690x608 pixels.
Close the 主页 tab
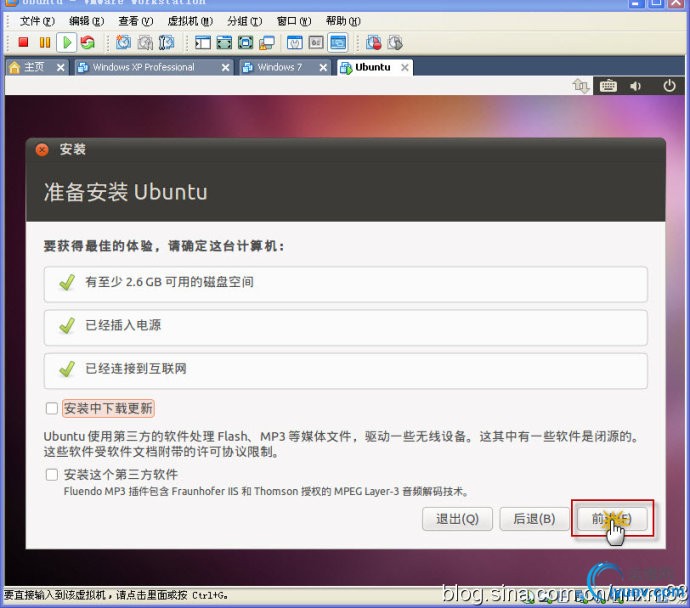click(61, 67)
